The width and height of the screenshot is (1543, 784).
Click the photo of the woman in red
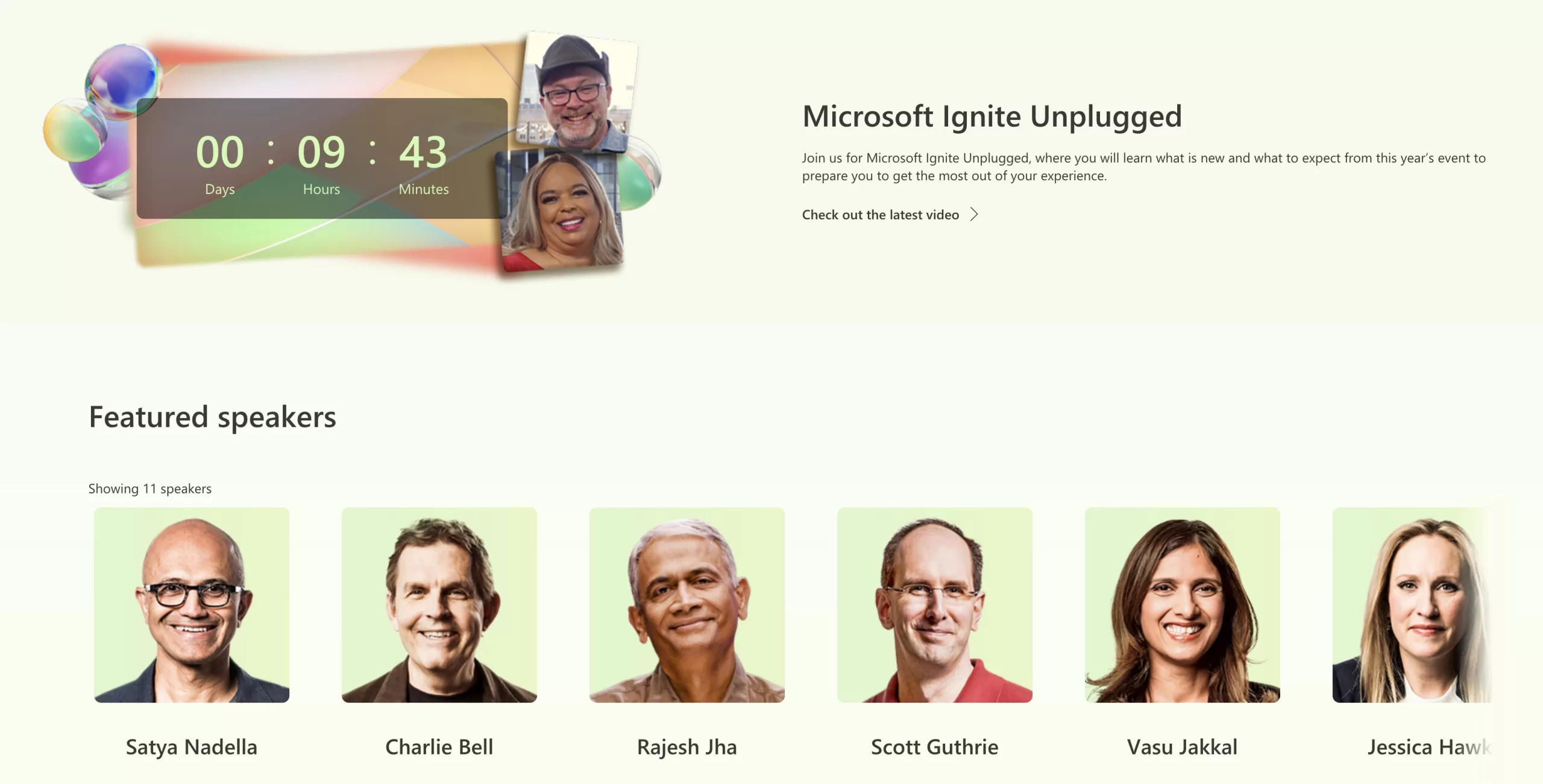[x=559, y=211]
